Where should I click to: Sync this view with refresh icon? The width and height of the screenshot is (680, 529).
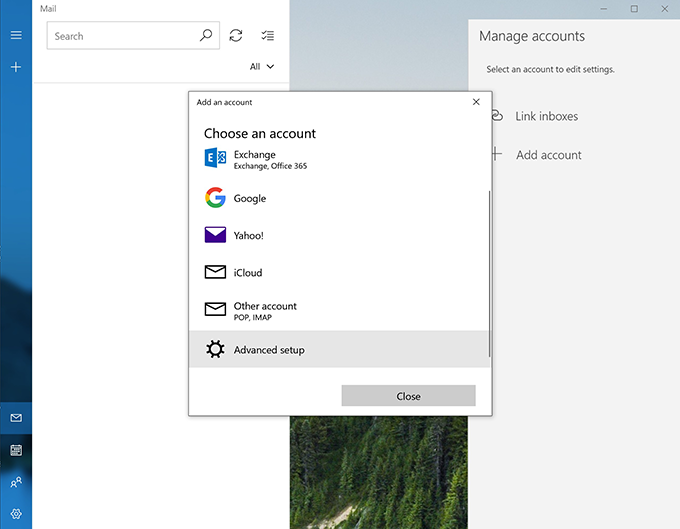pos(236,35)
